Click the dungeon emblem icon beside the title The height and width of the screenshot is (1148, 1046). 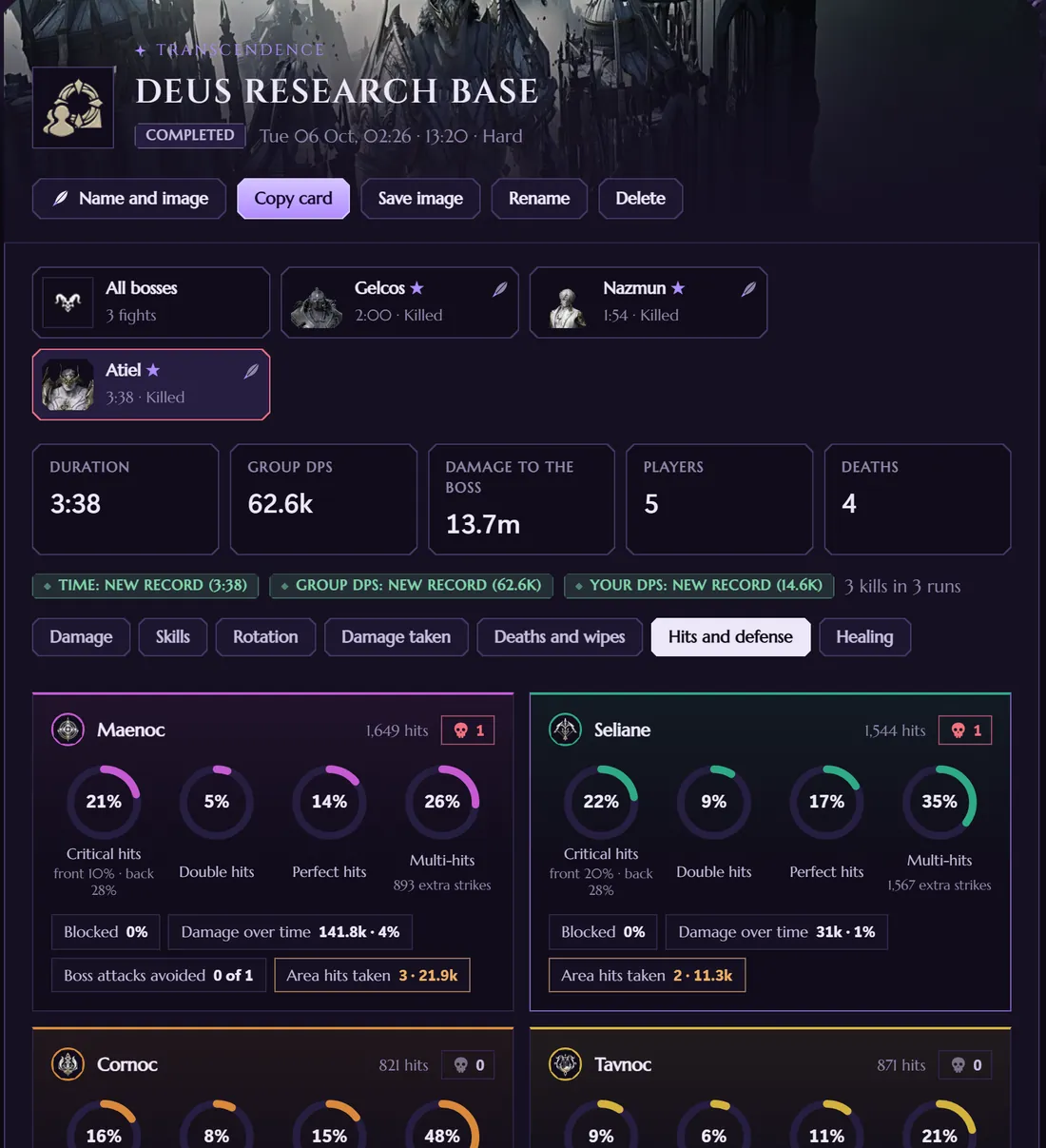coord(73,107)
